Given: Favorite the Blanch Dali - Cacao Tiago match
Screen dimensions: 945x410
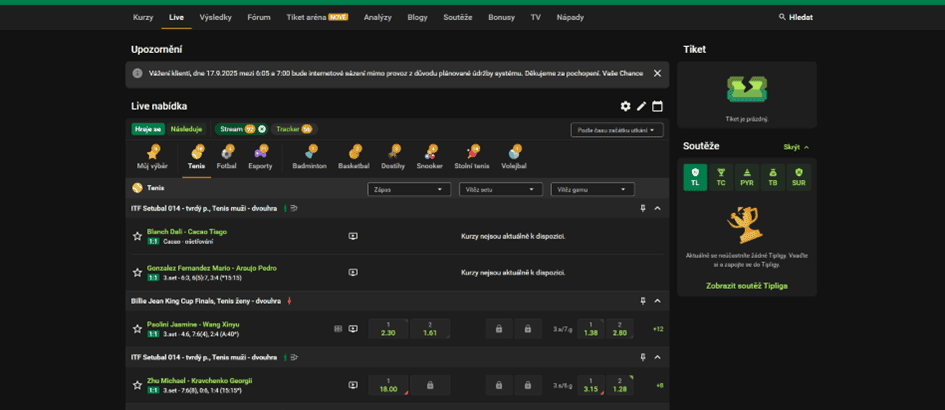Looking at the screenshot, I should coord(137,236).
